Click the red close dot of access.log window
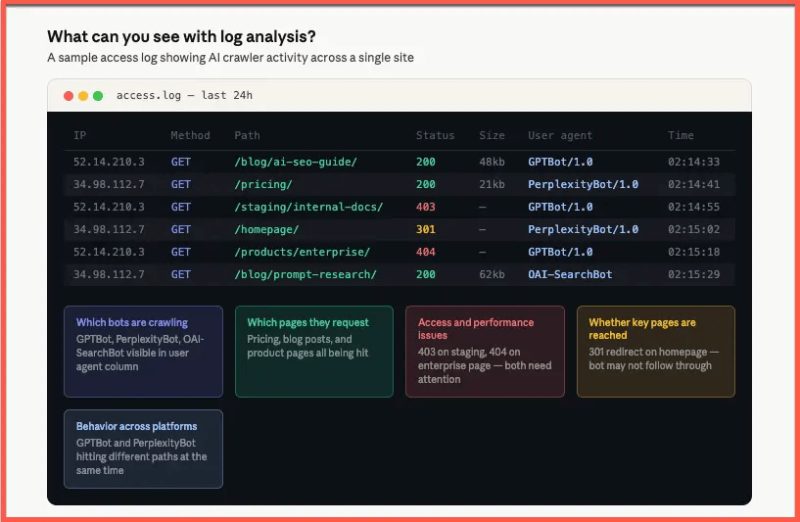 click(68, 96)
